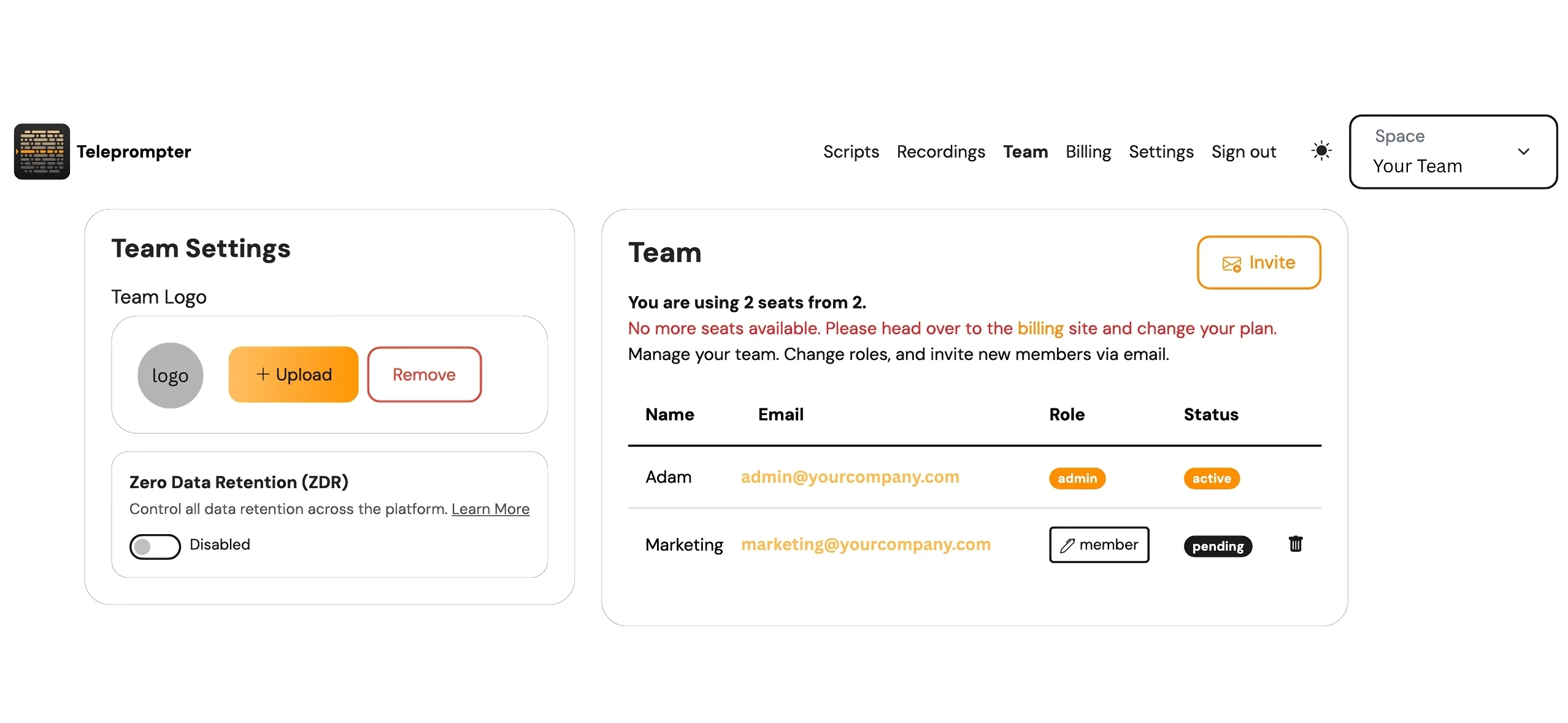Click marketing@yourcompany.com email link

click(x=866, y=545)
